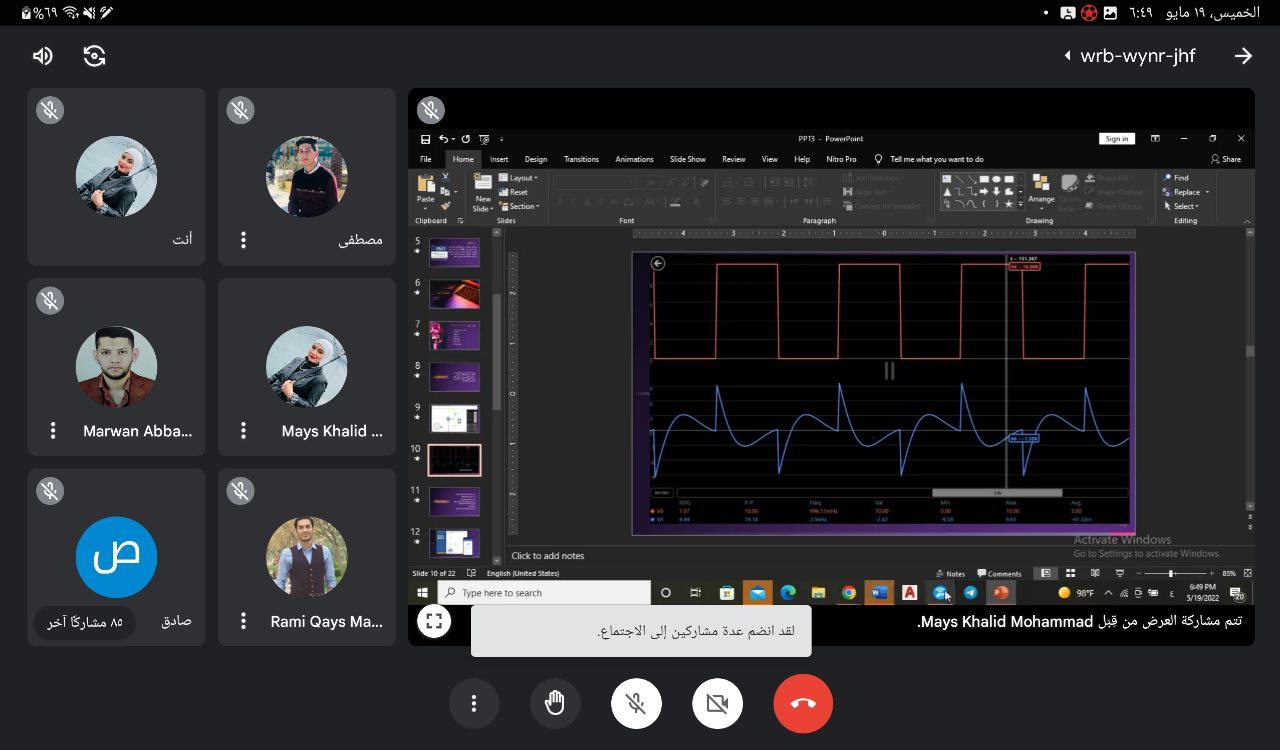
Task: Open options for Mays Khalid tile
Action: point(243,430)
